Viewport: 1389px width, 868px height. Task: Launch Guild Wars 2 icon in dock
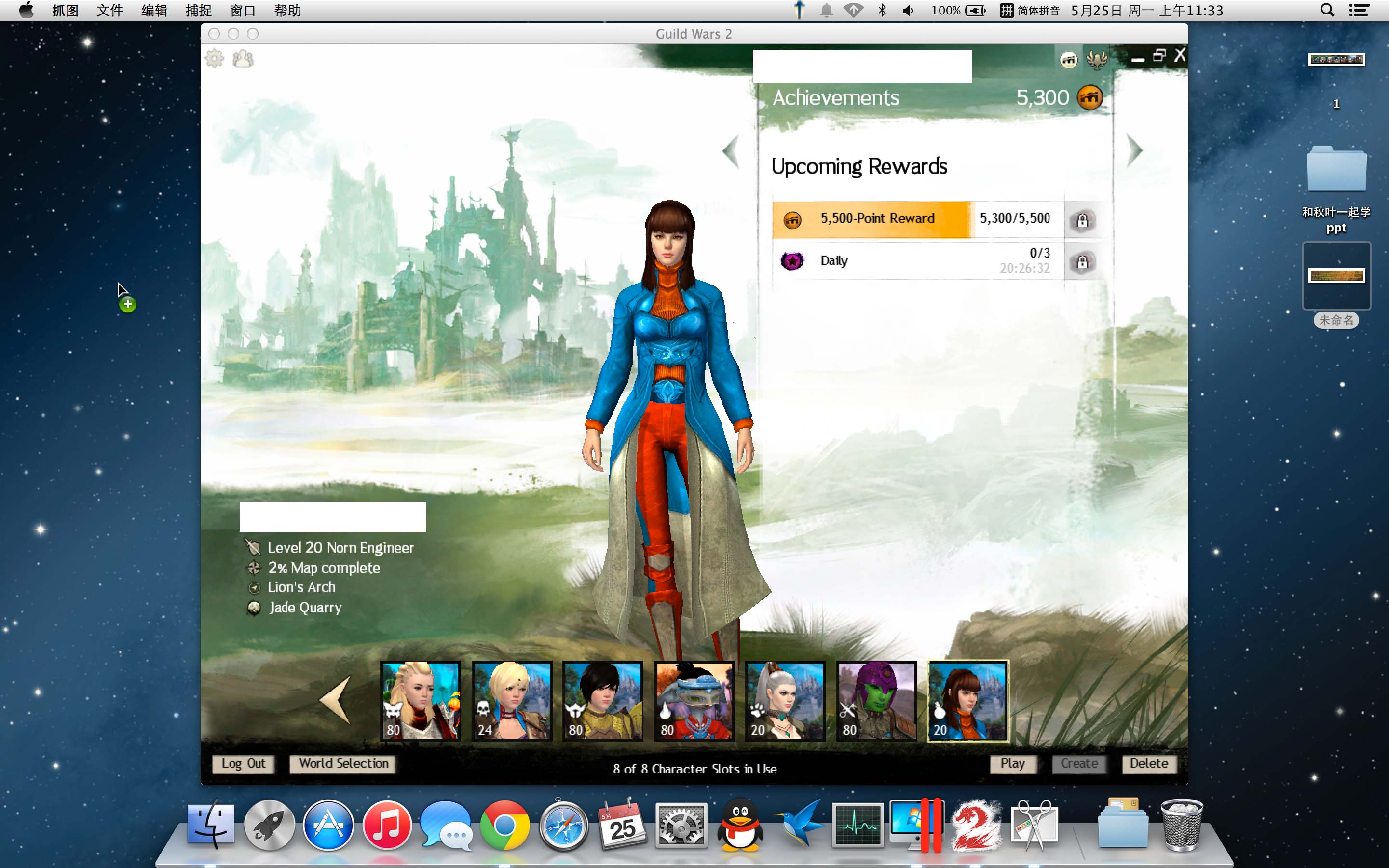tap(975, 826)
